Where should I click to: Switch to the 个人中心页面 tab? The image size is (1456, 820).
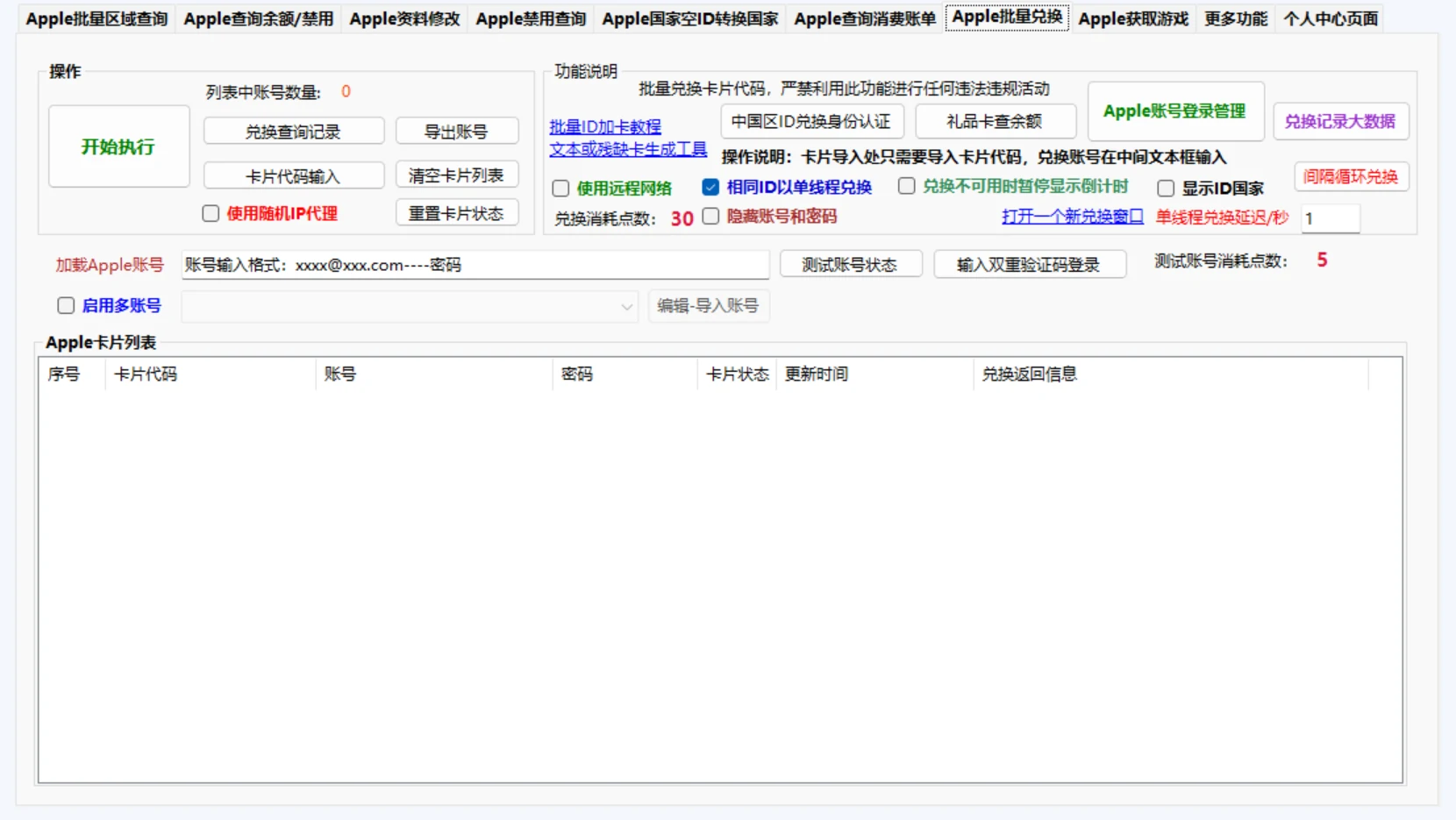tap(1331, 18)
